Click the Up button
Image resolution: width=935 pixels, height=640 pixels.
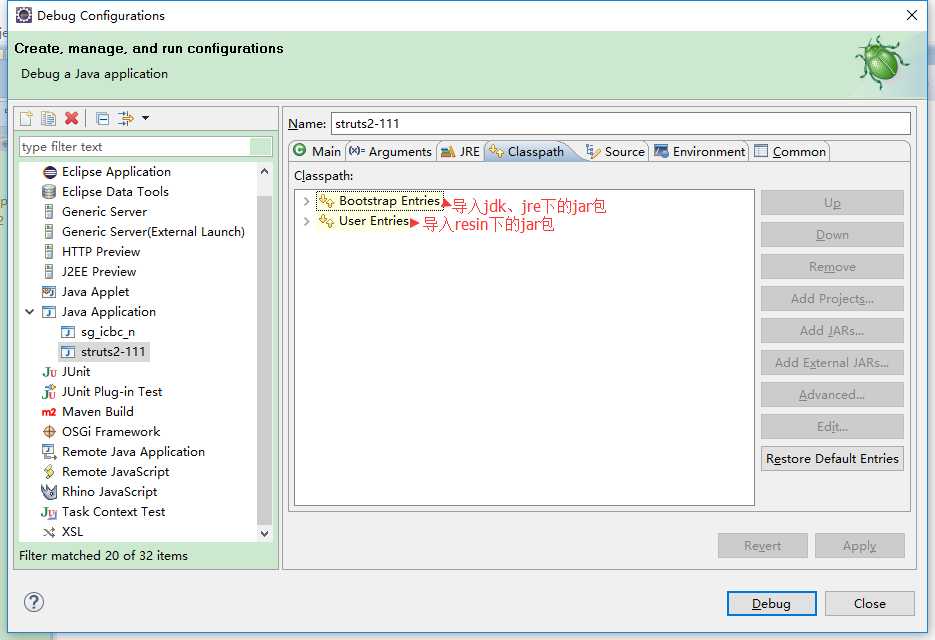point(832,203)
